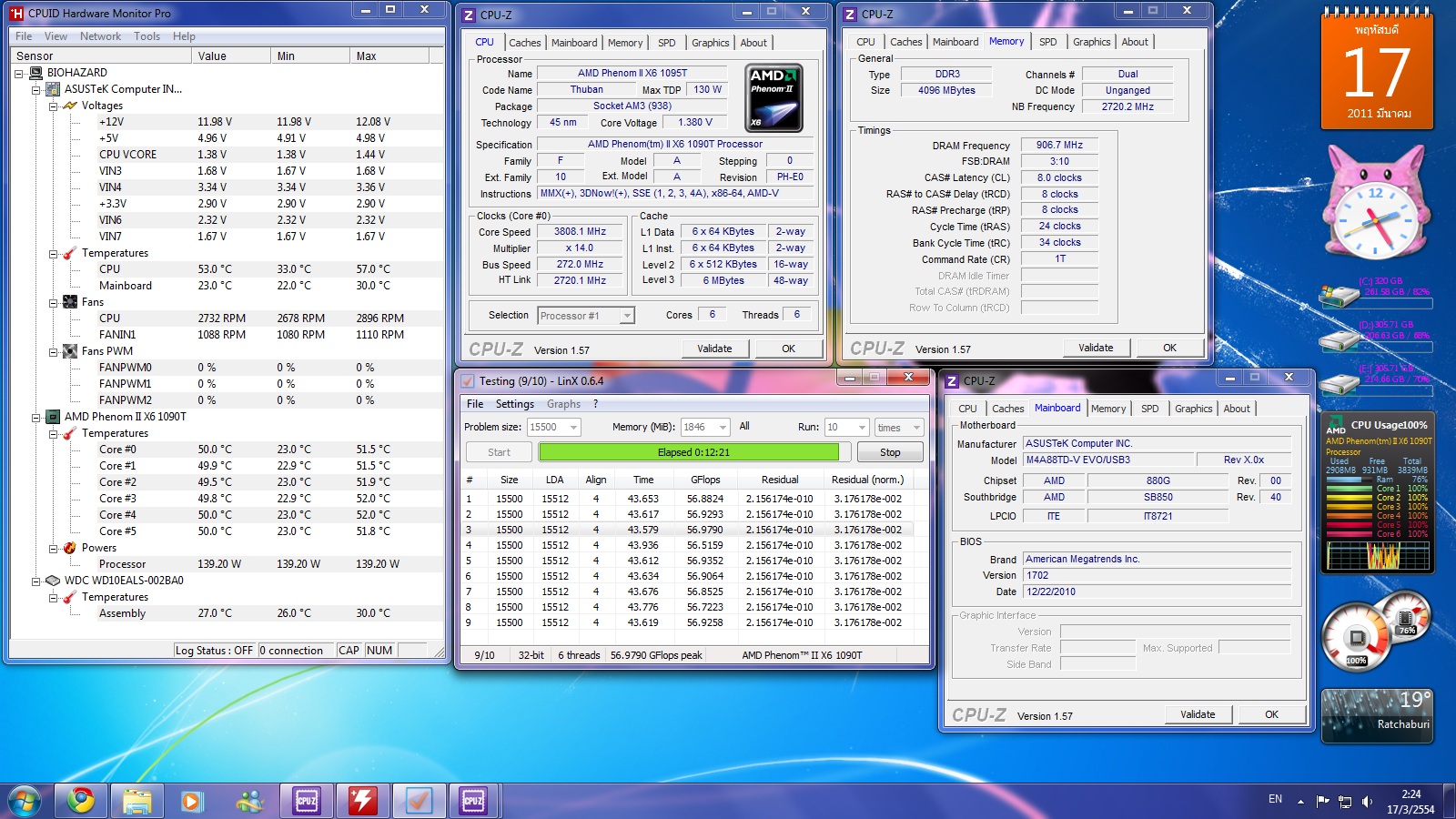
Task: Click the round CPU meter gadget
Action: (1357, 638)
